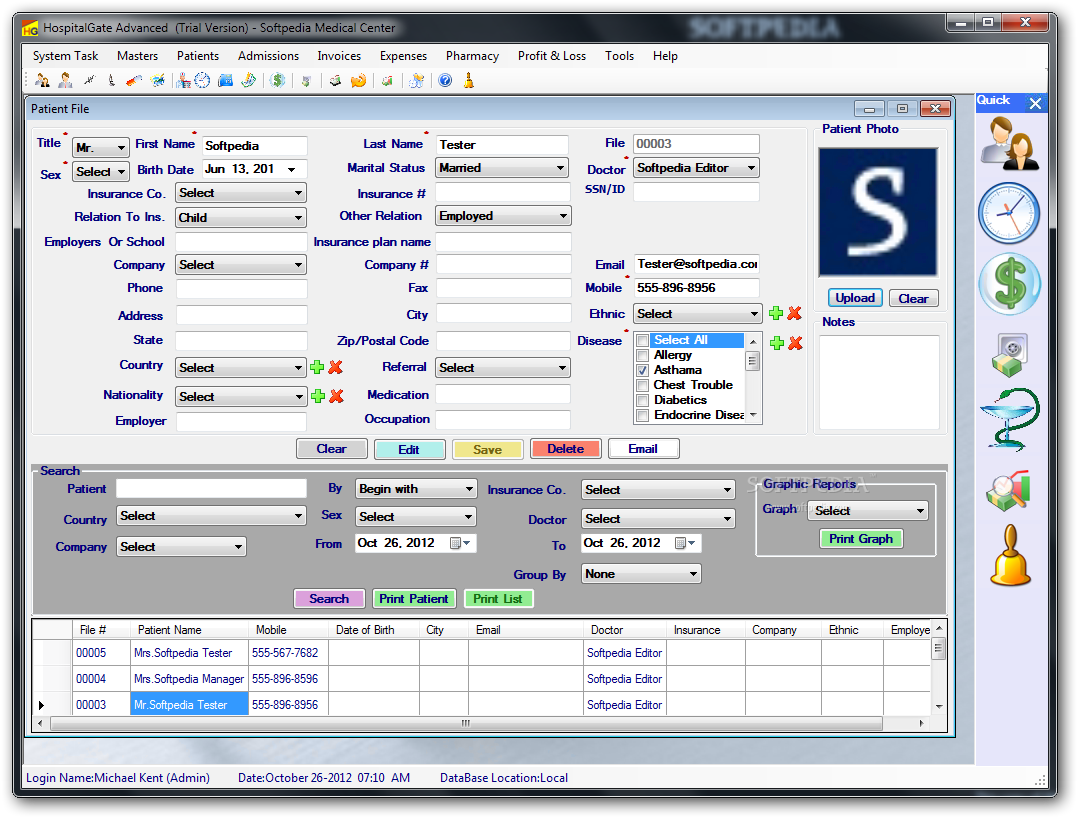Click the small bell icon in the toolbar
Screen dimensions: 1078x818
coord(469,80)
